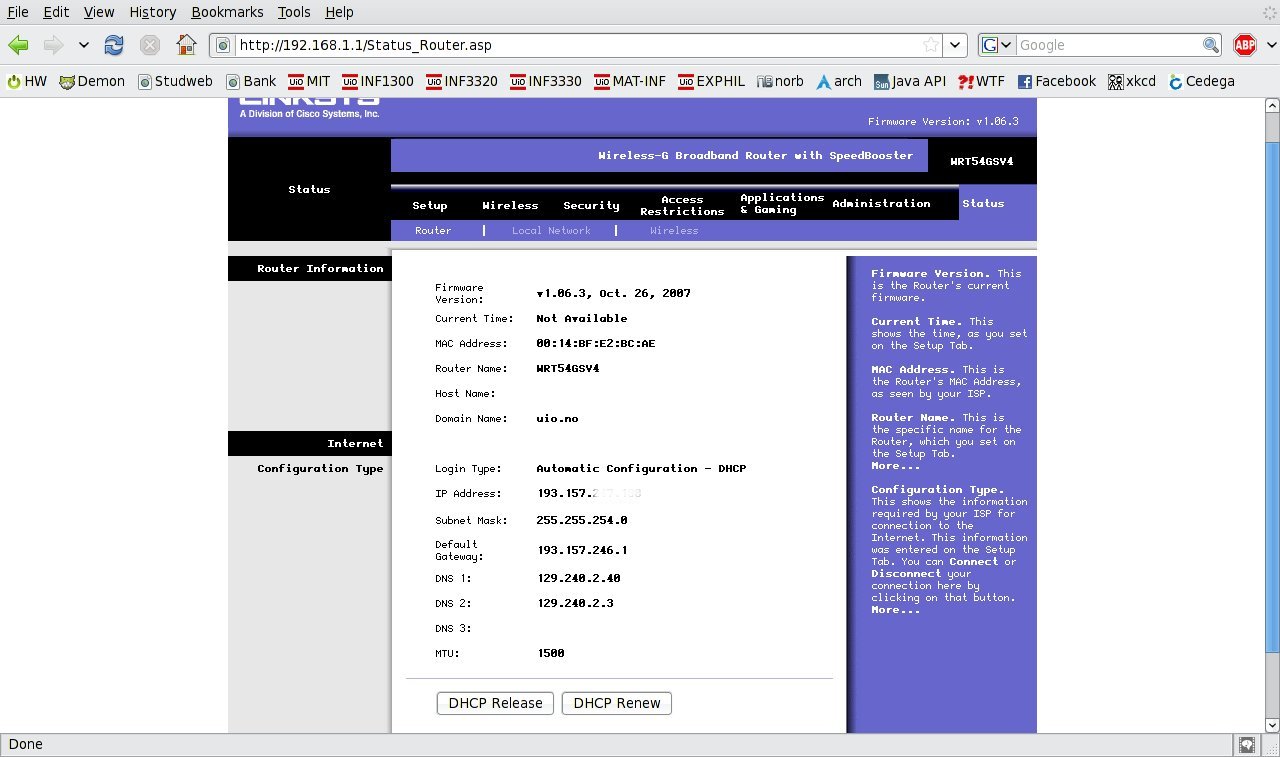Click the vertical scrollbar thumb
The image size is (1280, 757).
pos(1272,397)
